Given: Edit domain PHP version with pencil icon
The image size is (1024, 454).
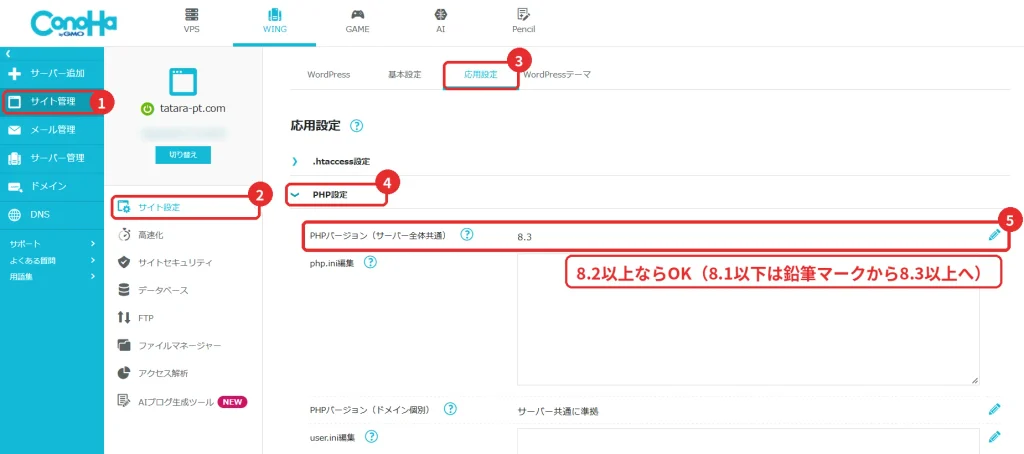Looking at the screenshot, I should click(x=994, y=410).
